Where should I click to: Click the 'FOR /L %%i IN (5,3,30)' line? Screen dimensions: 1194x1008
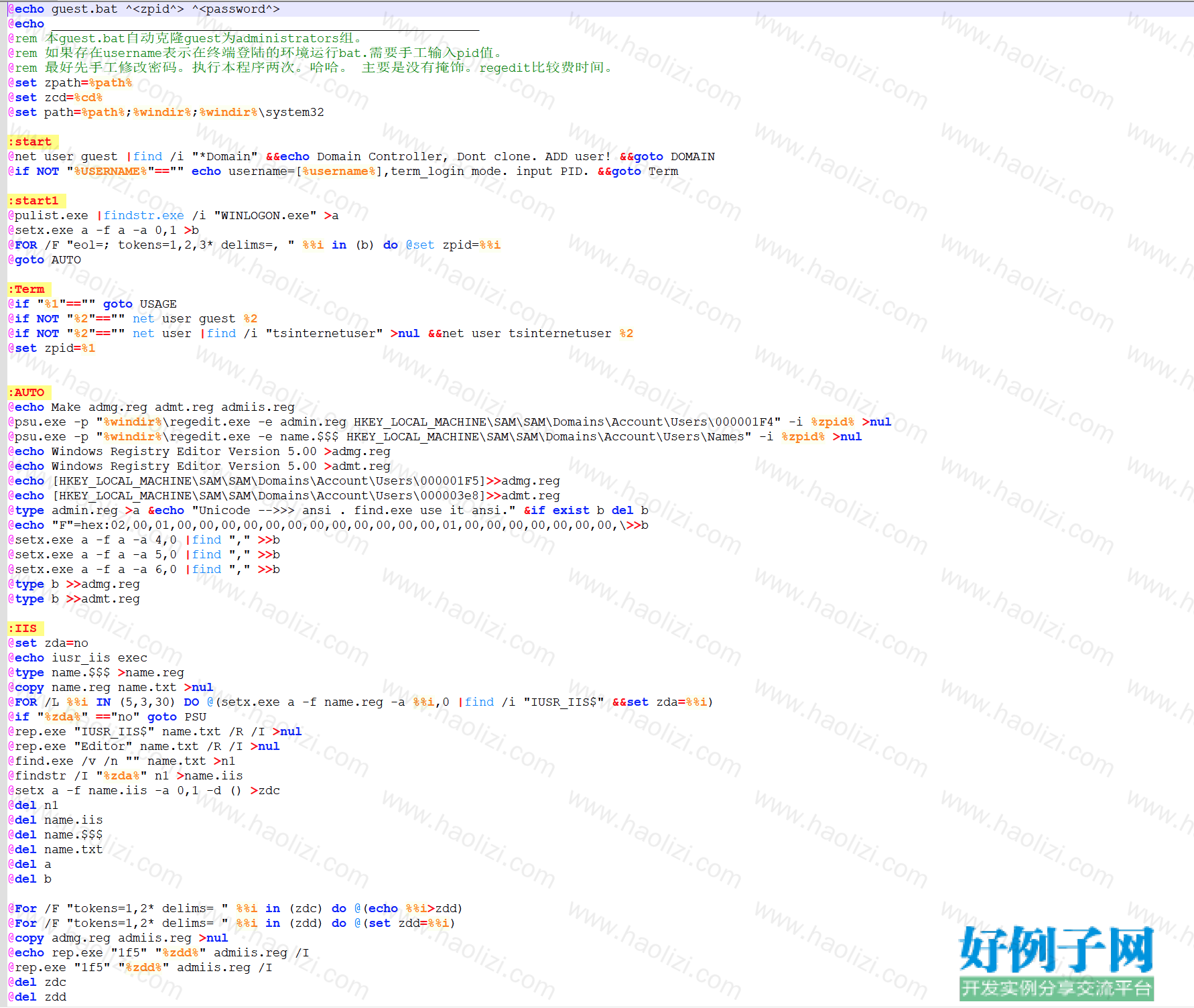[x=361, y=702]
